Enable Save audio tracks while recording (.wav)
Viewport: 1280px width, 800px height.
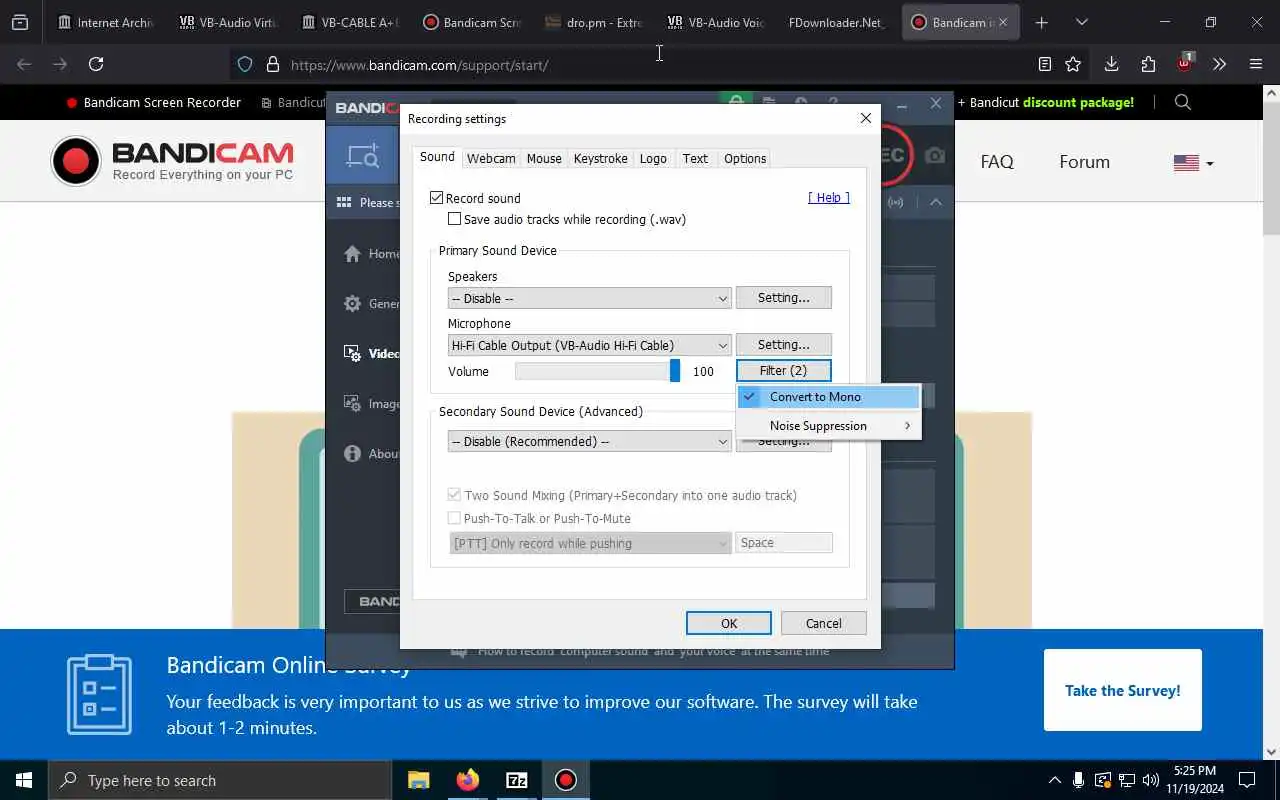(x=455, y=219)
